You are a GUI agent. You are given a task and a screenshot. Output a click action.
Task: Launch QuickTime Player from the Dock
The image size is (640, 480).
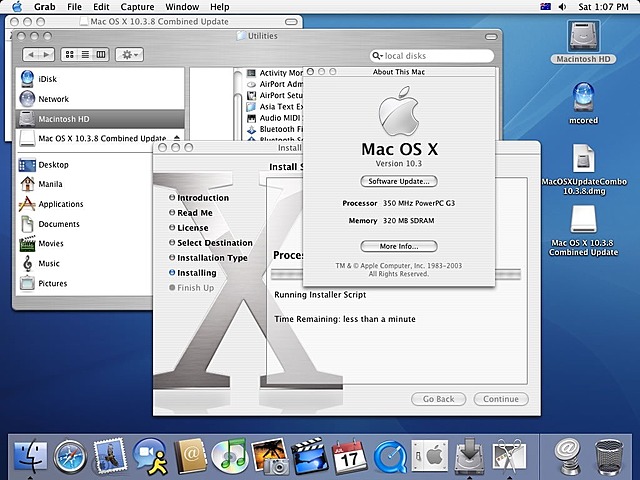(390, 457)
